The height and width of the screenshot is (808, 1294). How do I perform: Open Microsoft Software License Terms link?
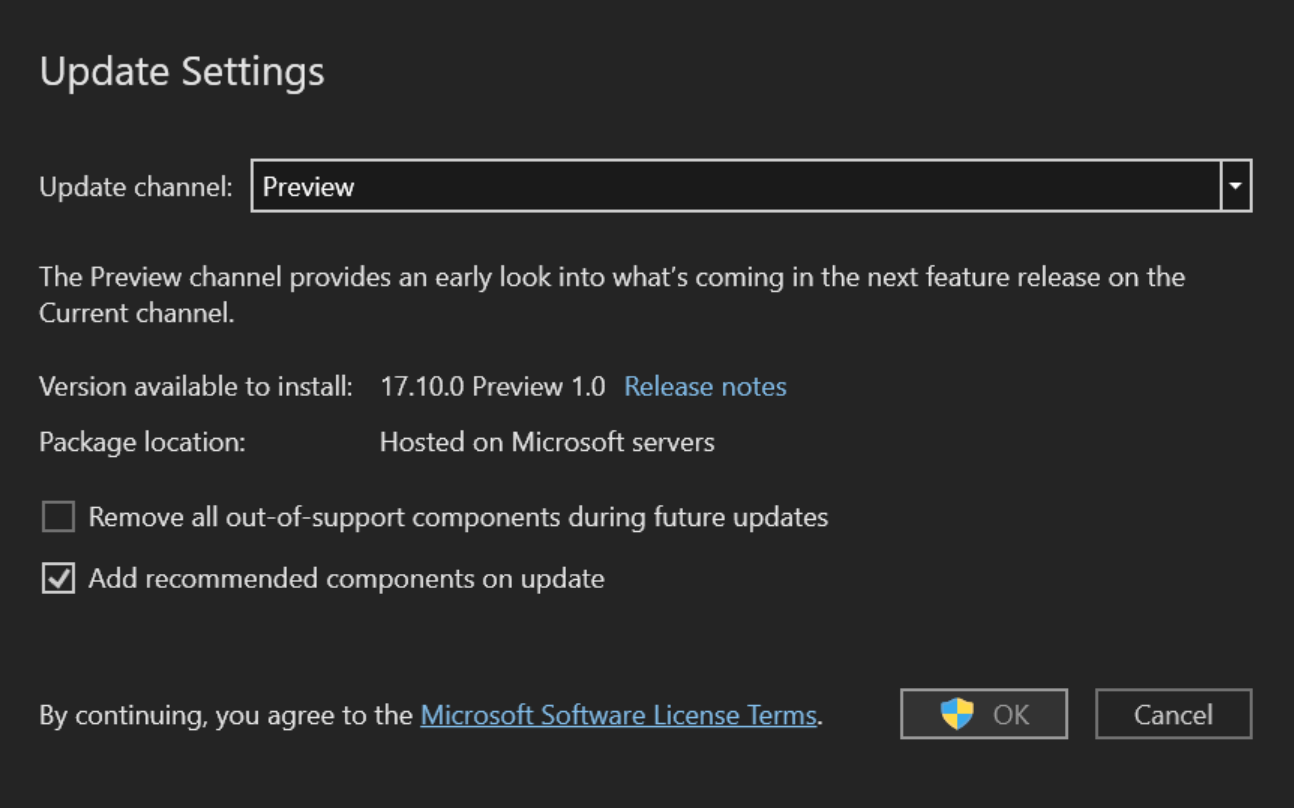(x=618, y=715)
